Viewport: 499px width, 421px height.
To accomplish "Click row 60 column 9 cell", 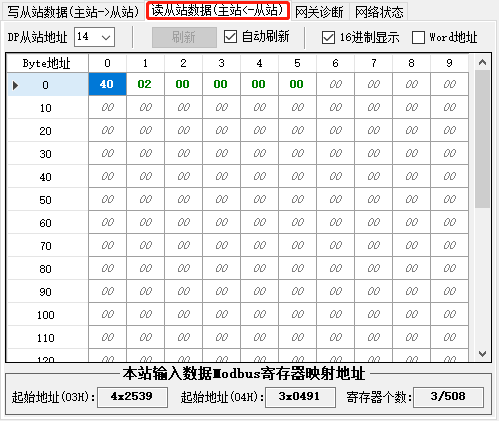I will click(x=449, y=222).
